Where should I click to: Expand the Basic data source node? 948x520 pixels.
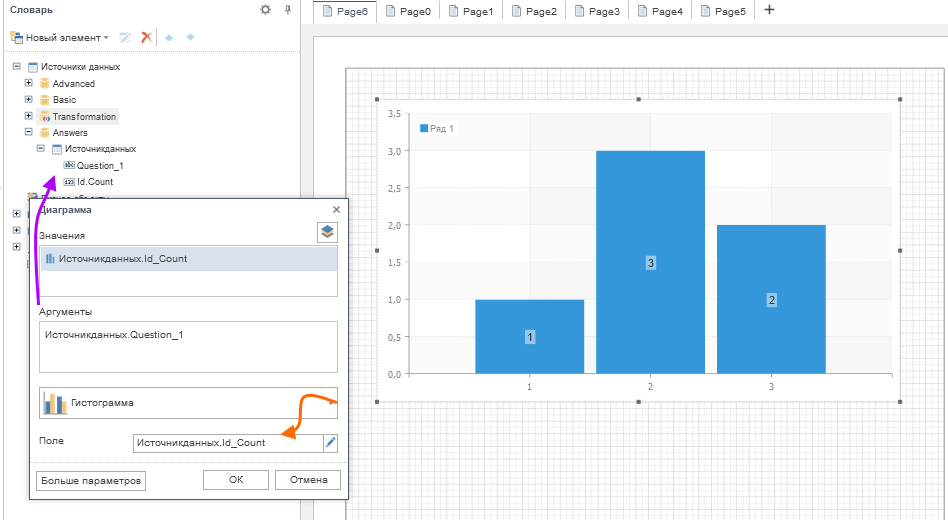click(x=29, y=100)
